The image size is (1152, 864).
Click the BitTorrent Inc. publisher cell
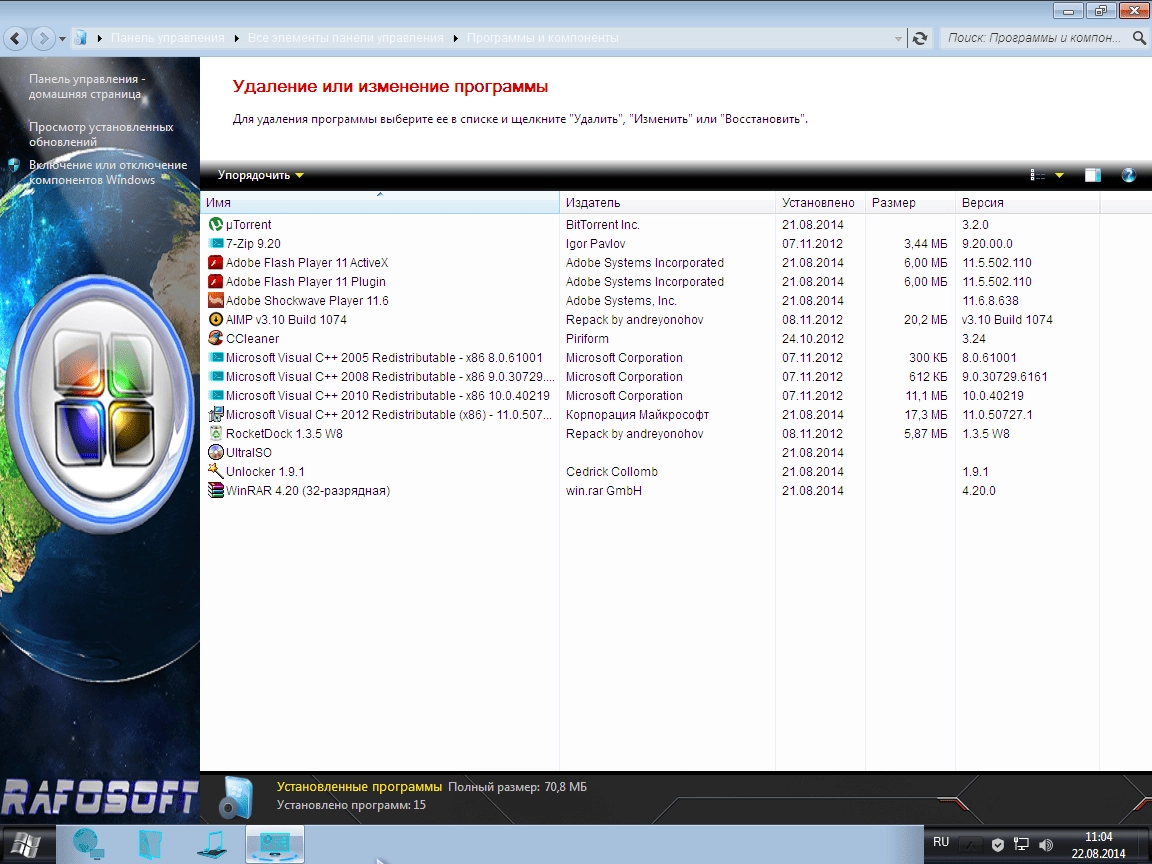tap(602, 225)
